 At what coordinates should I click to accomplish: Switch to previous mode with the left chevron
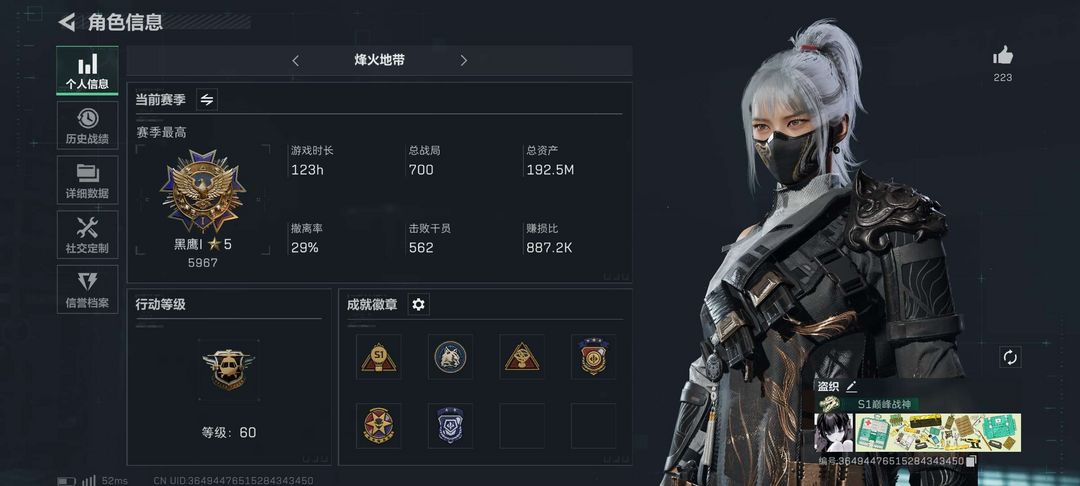tap(295, 61)
